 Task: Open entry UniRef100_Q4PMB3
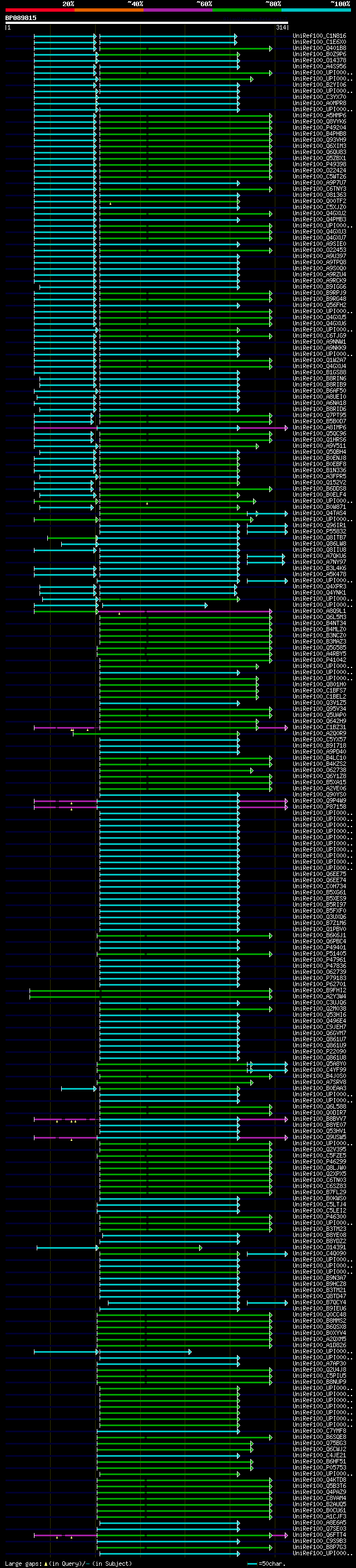[319, 219]
